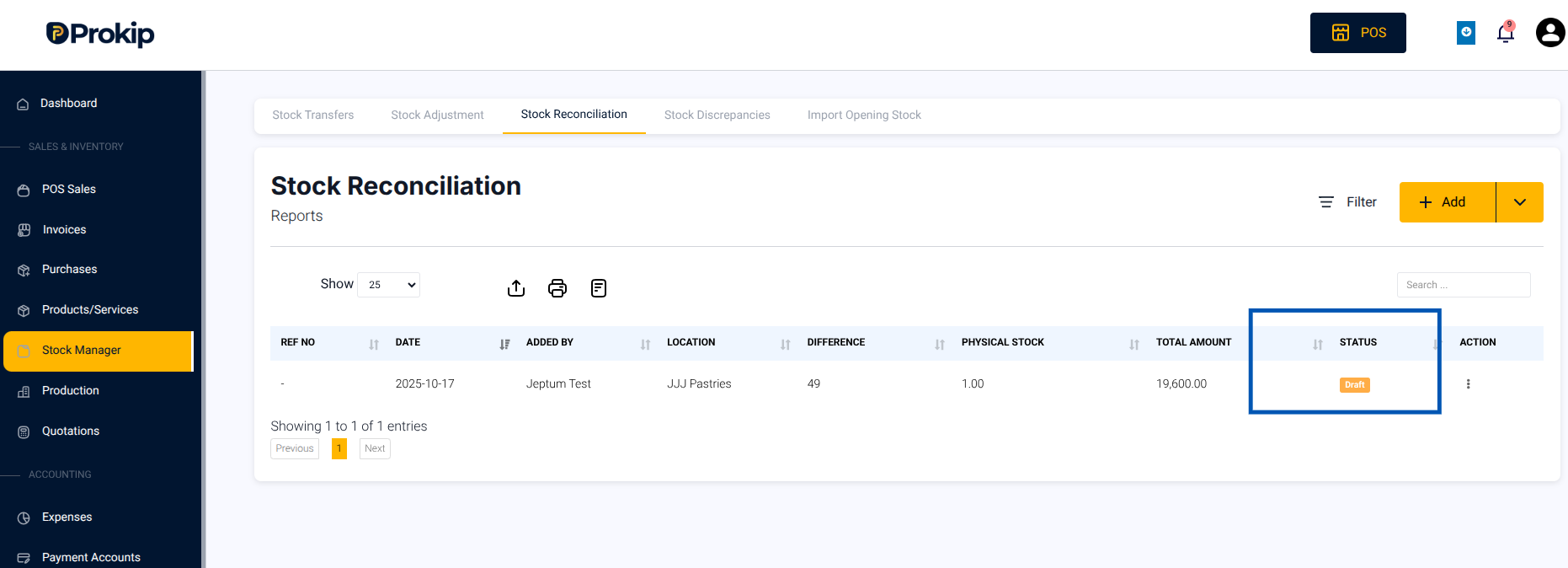The width and height of the screenshot is (1568, 568).
Task: Go to Dashboard in sidebar
Action: tap(68, 103)
